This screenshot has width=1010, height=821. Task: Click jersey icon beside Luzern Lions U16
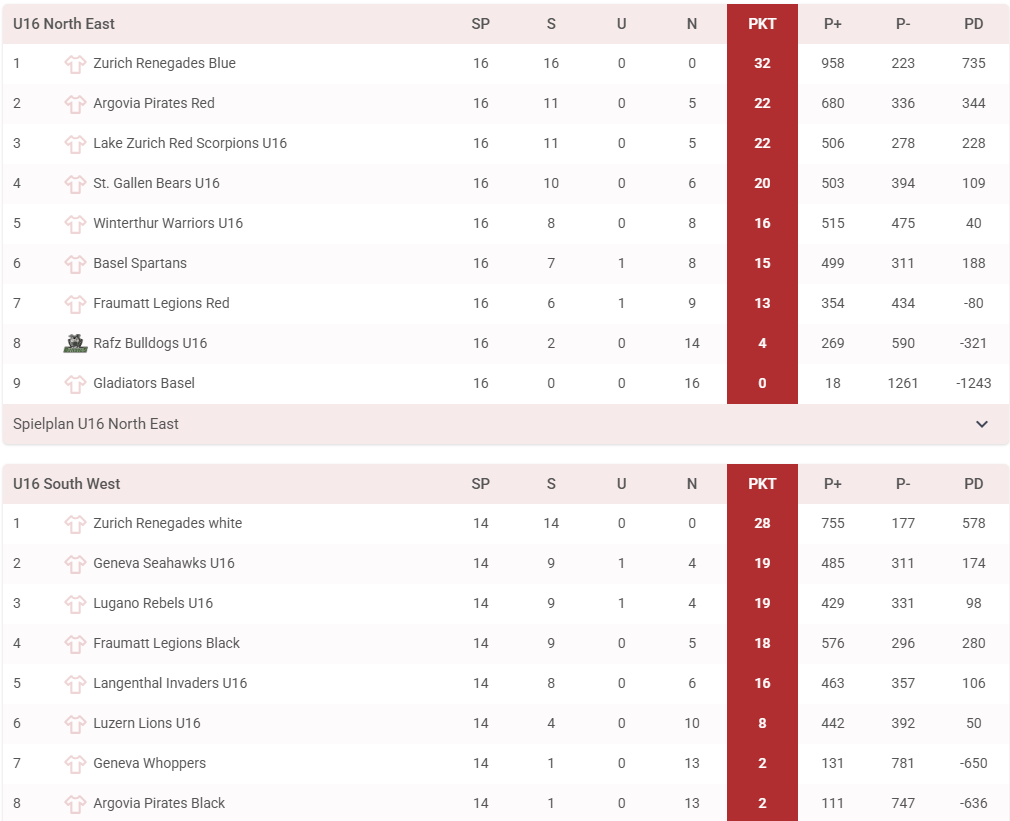pyautogui.click(x=75, y=724)
